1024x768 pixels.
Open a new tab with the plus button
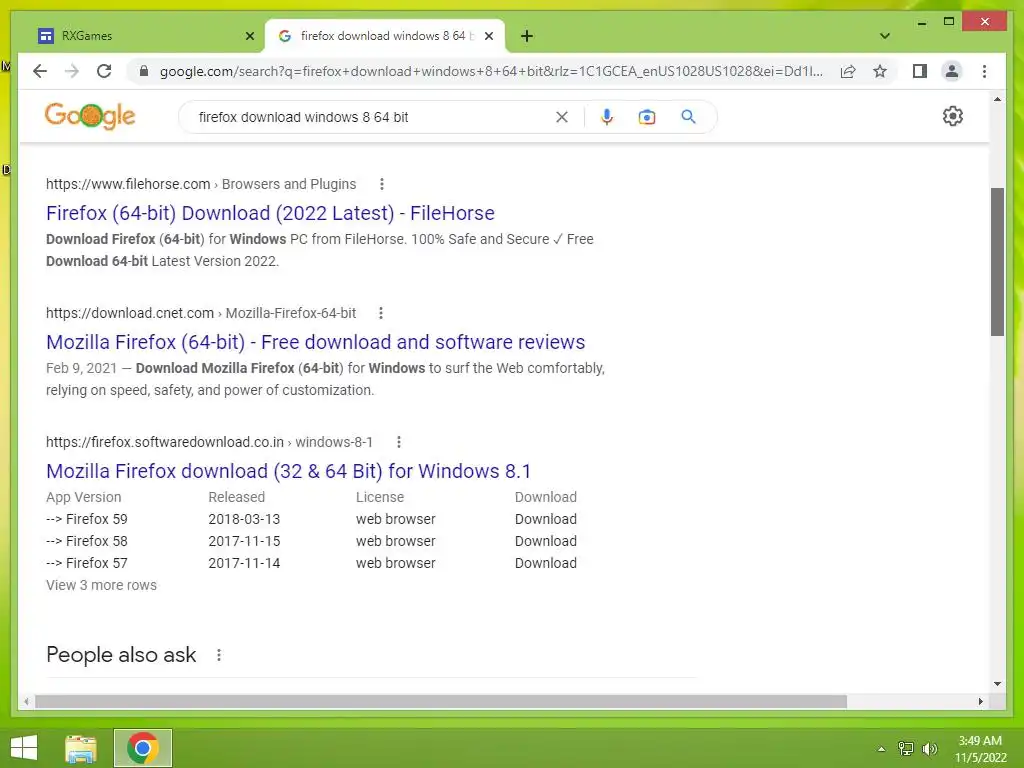point(527,36)
